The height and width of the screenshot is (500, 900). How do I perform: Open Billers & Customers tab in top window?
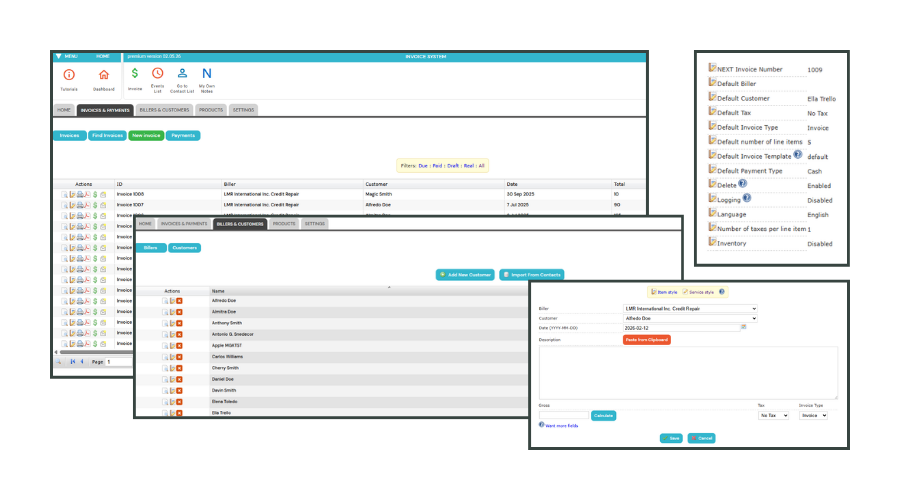point(164,110)
